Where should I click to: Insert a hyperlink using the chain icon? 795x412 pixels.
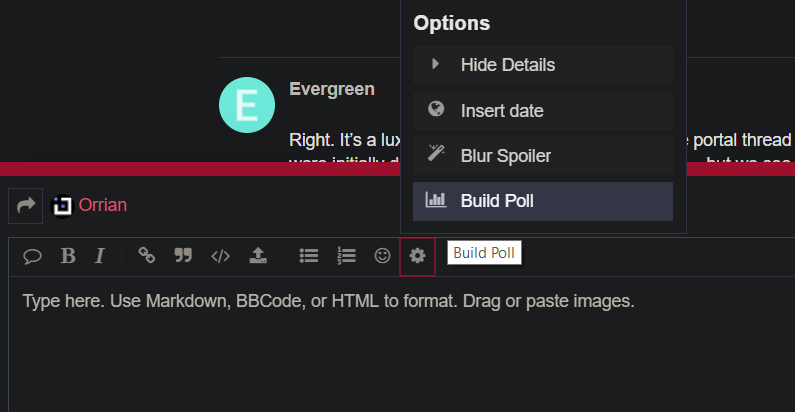click(x=147, y=256)
